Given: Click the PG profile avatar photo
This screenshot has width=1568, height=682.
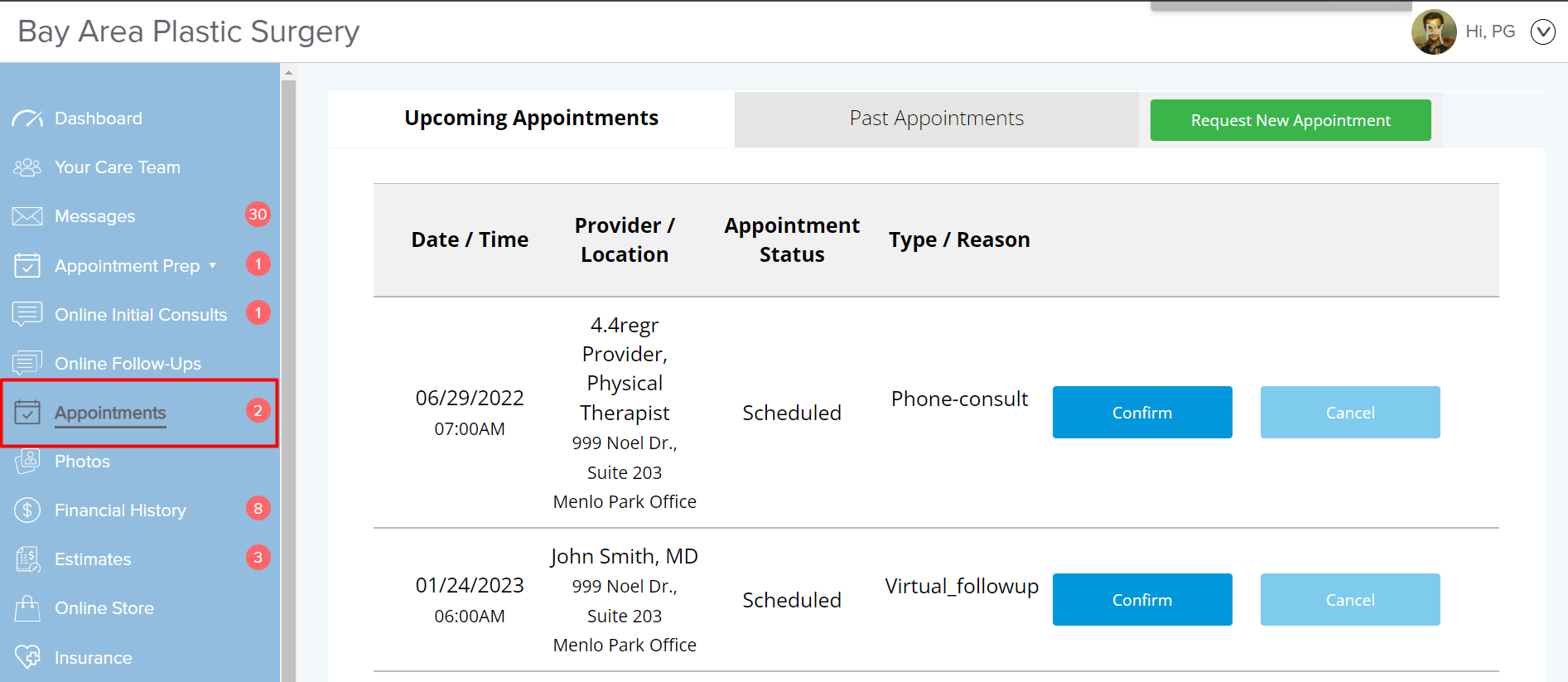Looking at the screenshot, I should coord(1434,32).
